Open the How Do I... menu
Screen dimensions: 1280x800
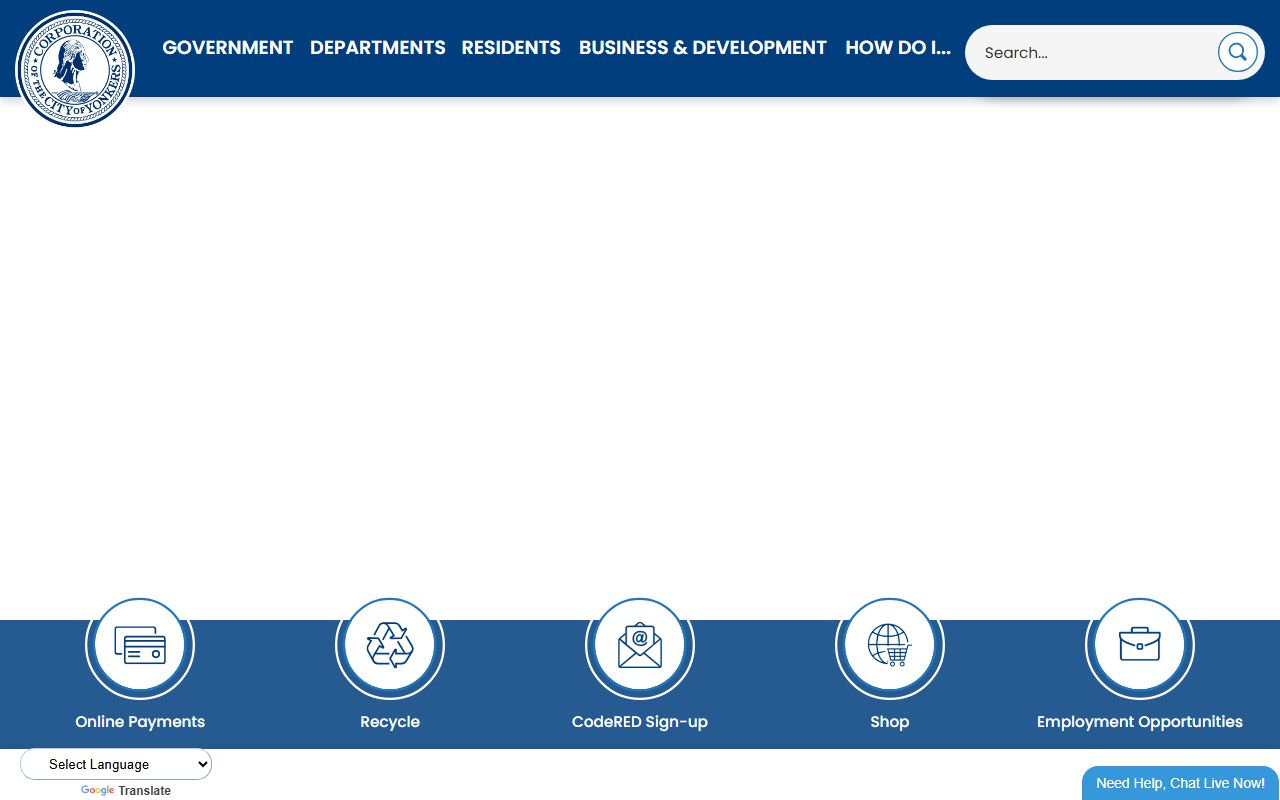(x=898, y=48)
